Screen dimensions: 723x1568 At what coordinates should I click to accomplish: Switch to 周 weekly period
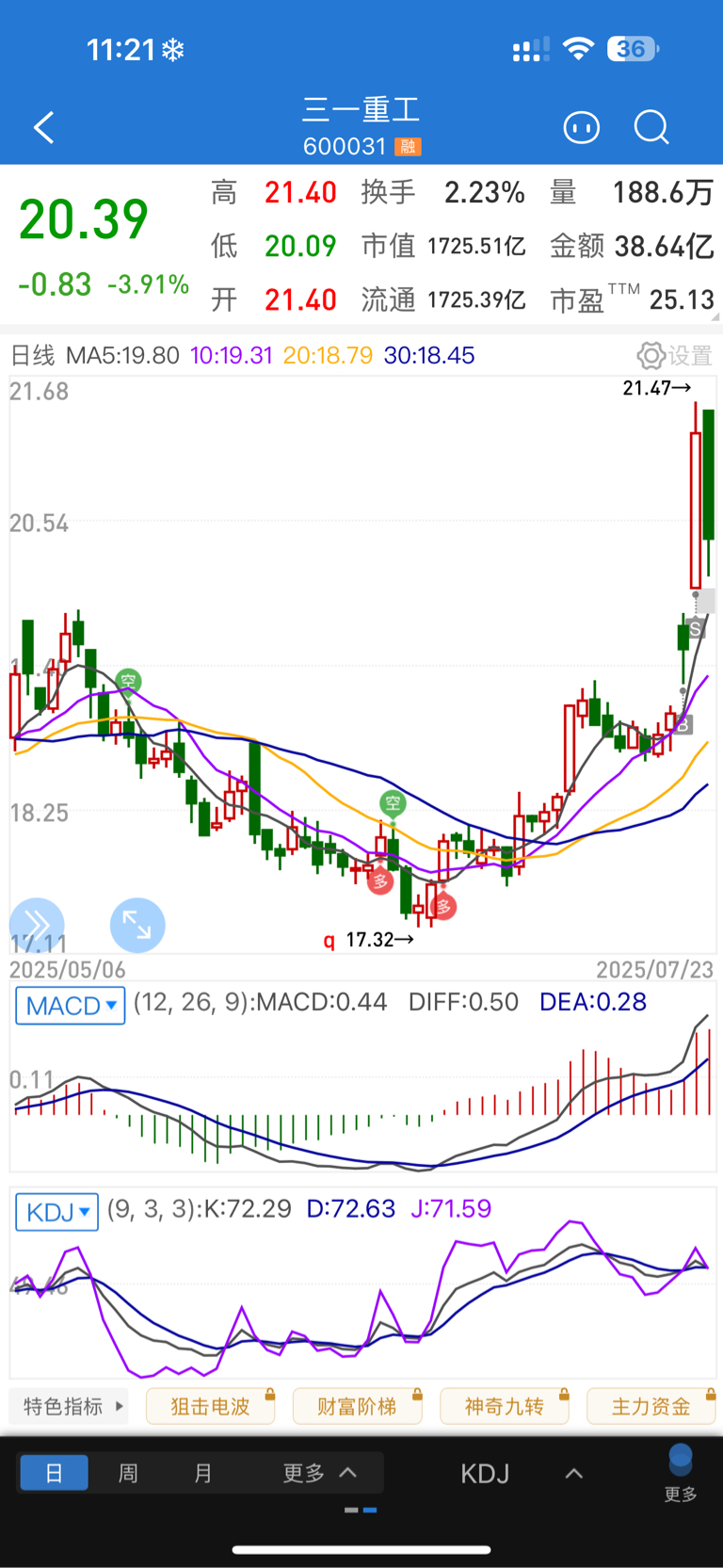[128, 1473]
